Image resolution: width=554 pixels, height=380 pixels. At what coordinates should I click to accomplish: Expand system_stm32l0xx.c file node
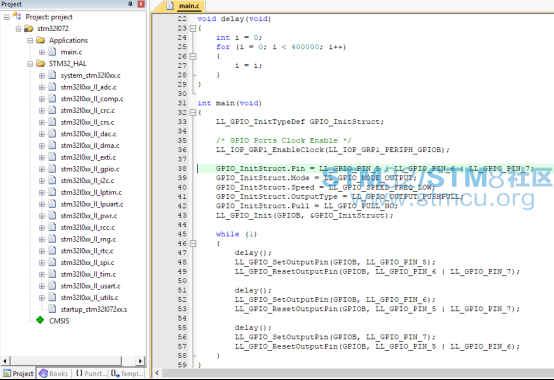click(x=42, y=75)
